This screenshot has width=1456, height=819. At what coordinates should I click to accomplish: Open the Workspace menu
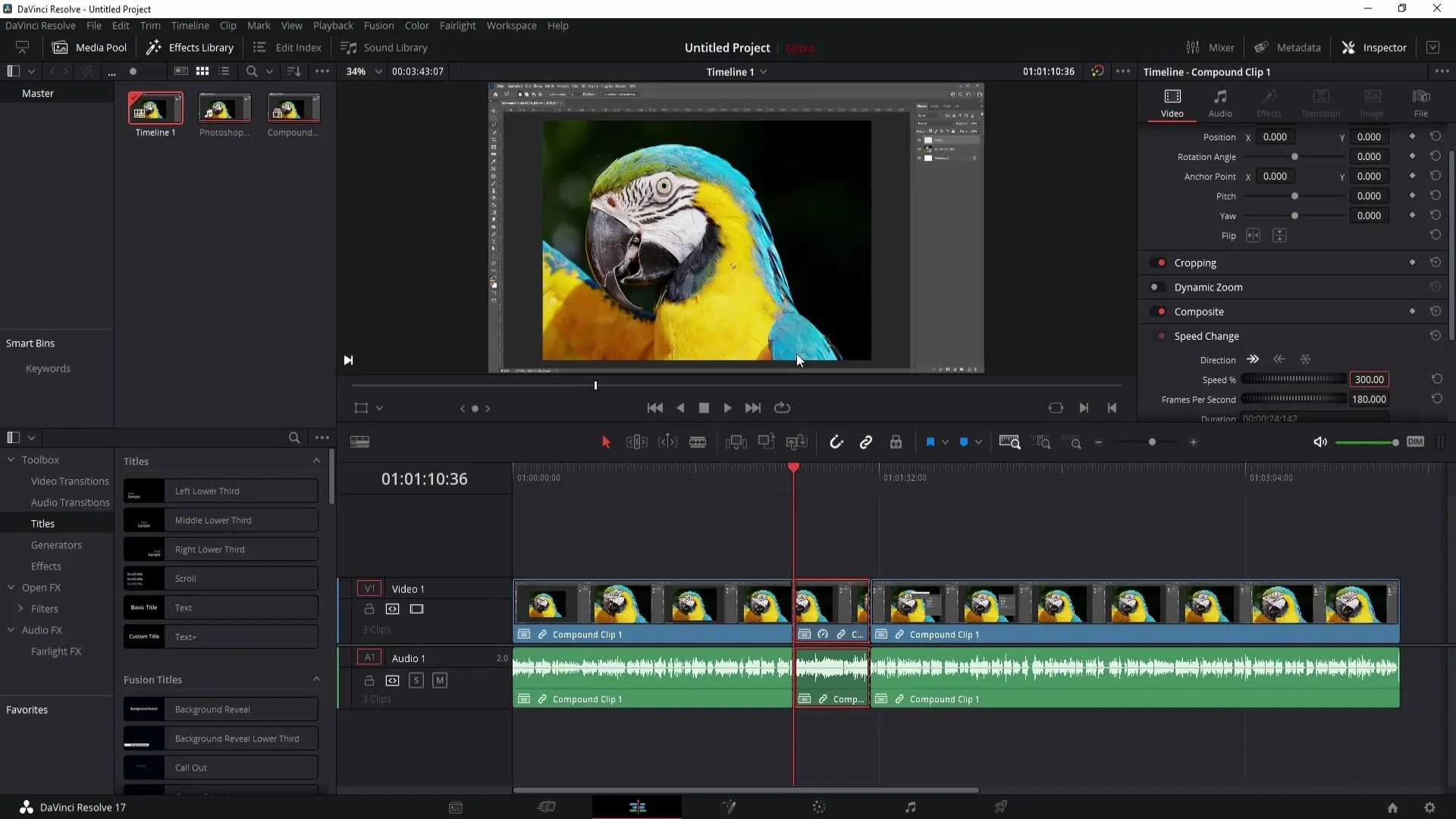point(511,25)
